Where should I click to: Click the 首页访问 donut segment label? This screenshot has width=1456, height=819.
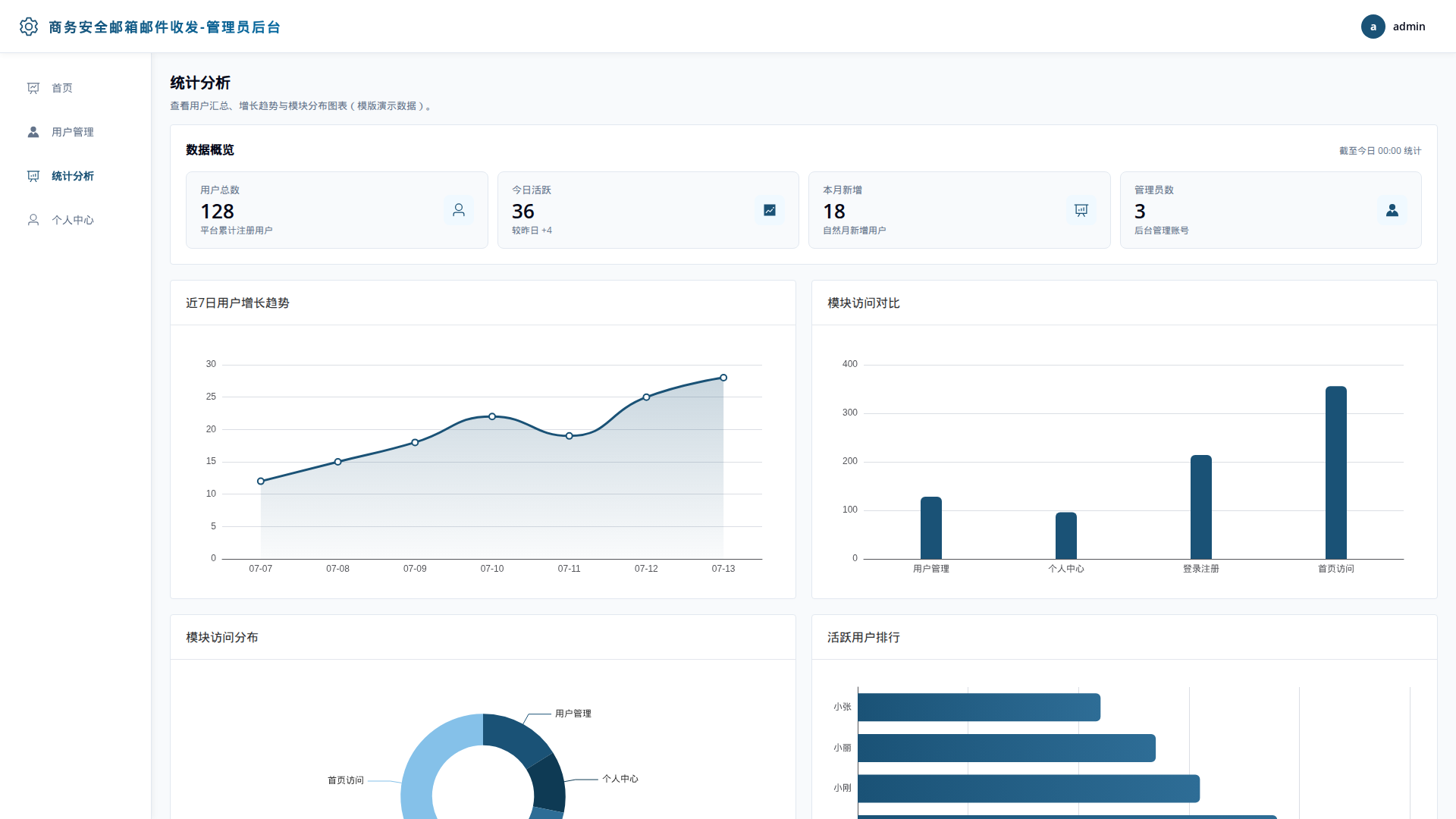pos(346,781)
